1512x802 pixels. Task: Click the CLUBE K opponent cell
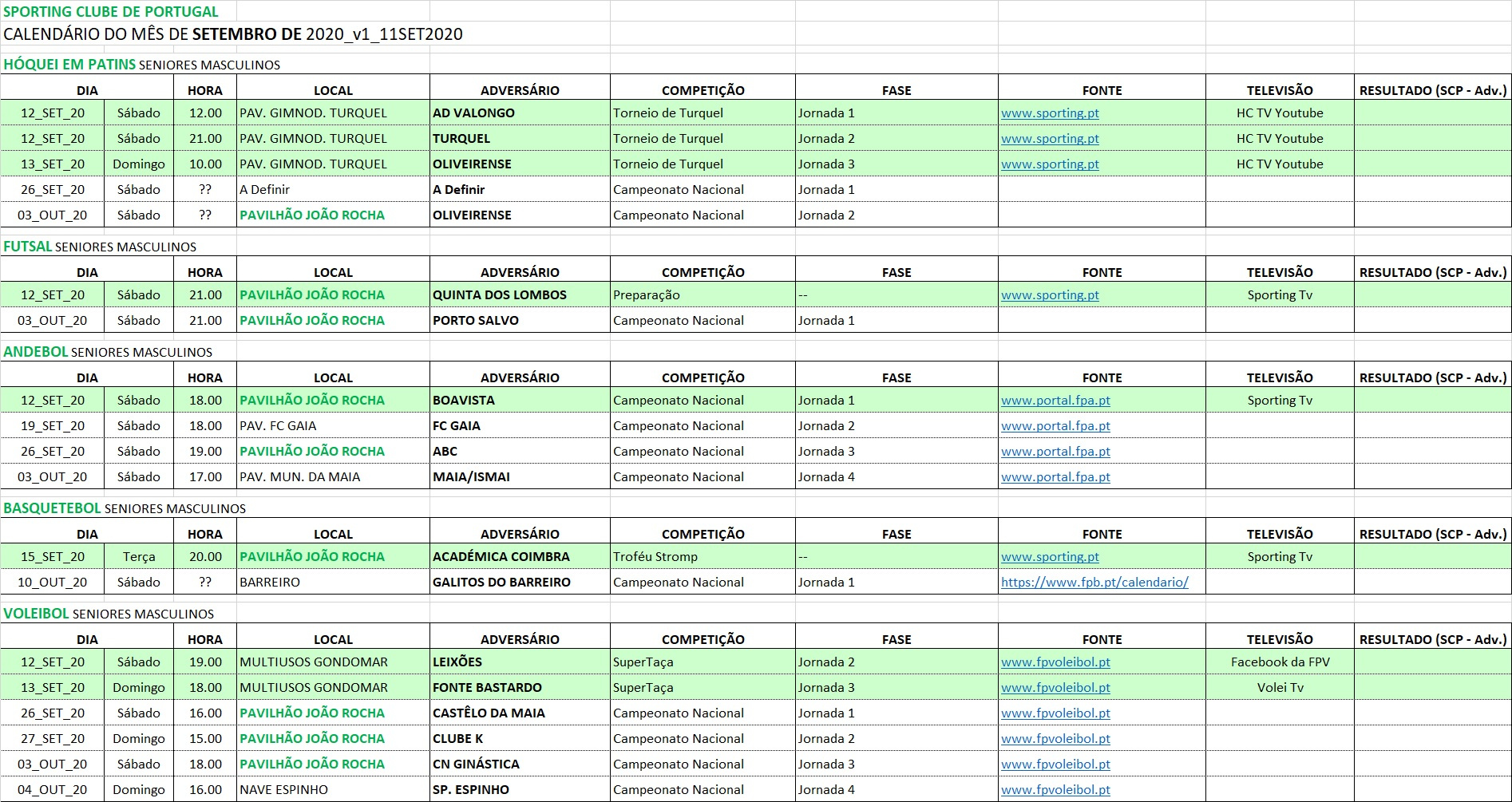click(520, 739)
